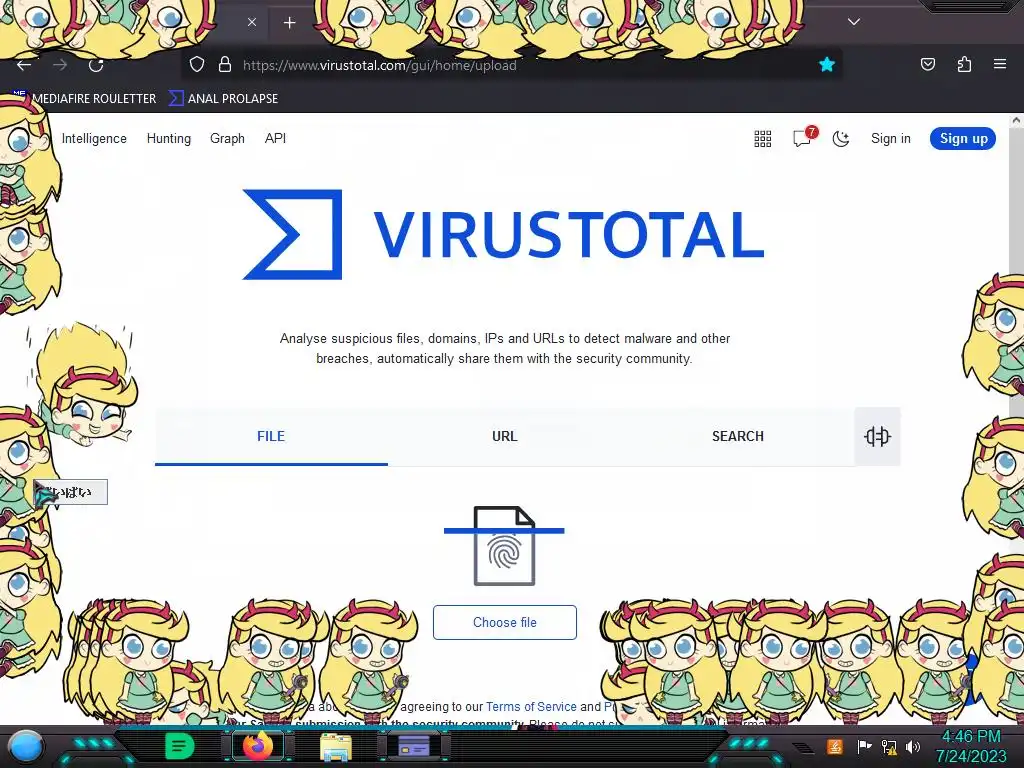Screen dimensions: 1024x768
Task: Click the icon right of SEARCH tab
Action: coord(877,436)
